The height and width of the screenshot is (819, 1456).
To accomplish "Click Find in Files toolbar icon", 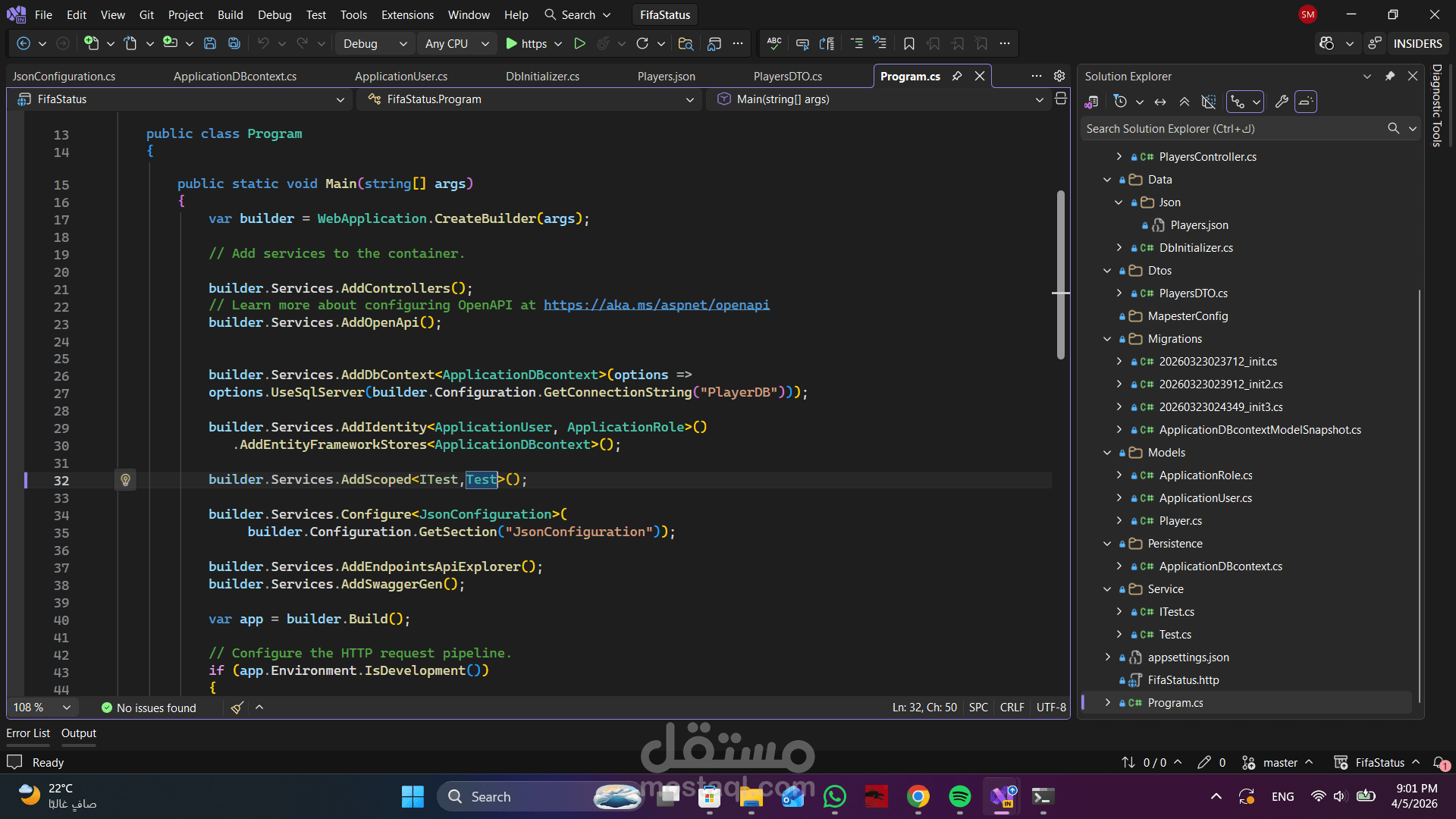I will coord(686,44).
